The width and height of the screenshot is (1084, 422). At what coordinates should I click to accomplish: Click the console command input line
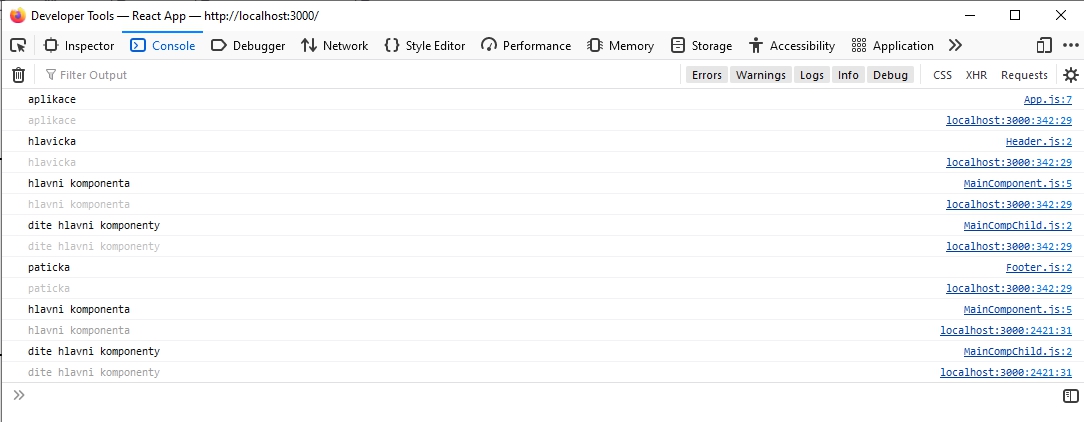click(x=543, y=396)
